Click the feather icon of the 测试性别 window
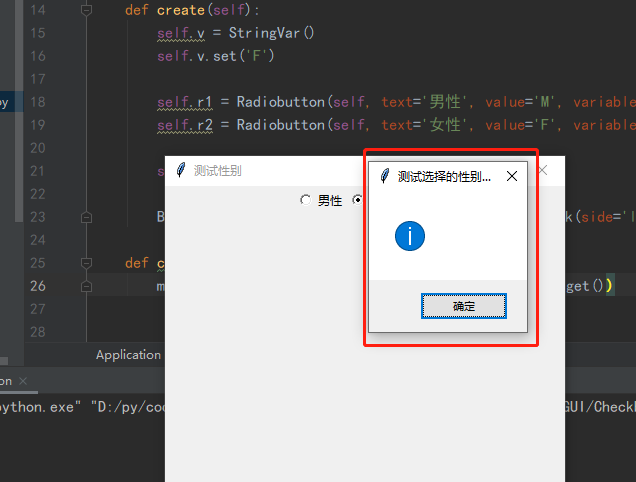This screenshot has height=482, width=636. coord(181,170)
